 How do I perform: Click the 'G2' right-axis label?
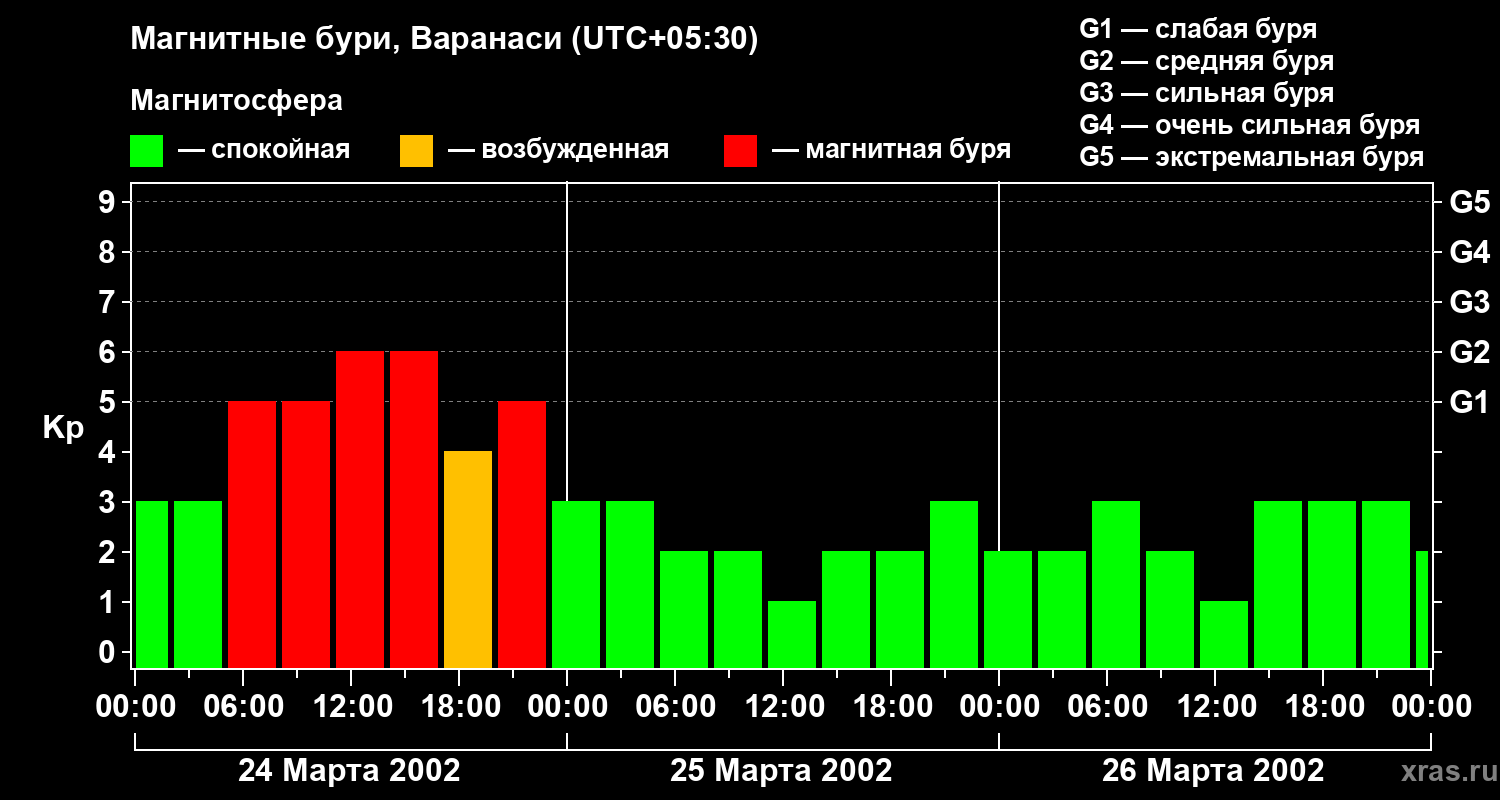click(x=1469, y=352)
